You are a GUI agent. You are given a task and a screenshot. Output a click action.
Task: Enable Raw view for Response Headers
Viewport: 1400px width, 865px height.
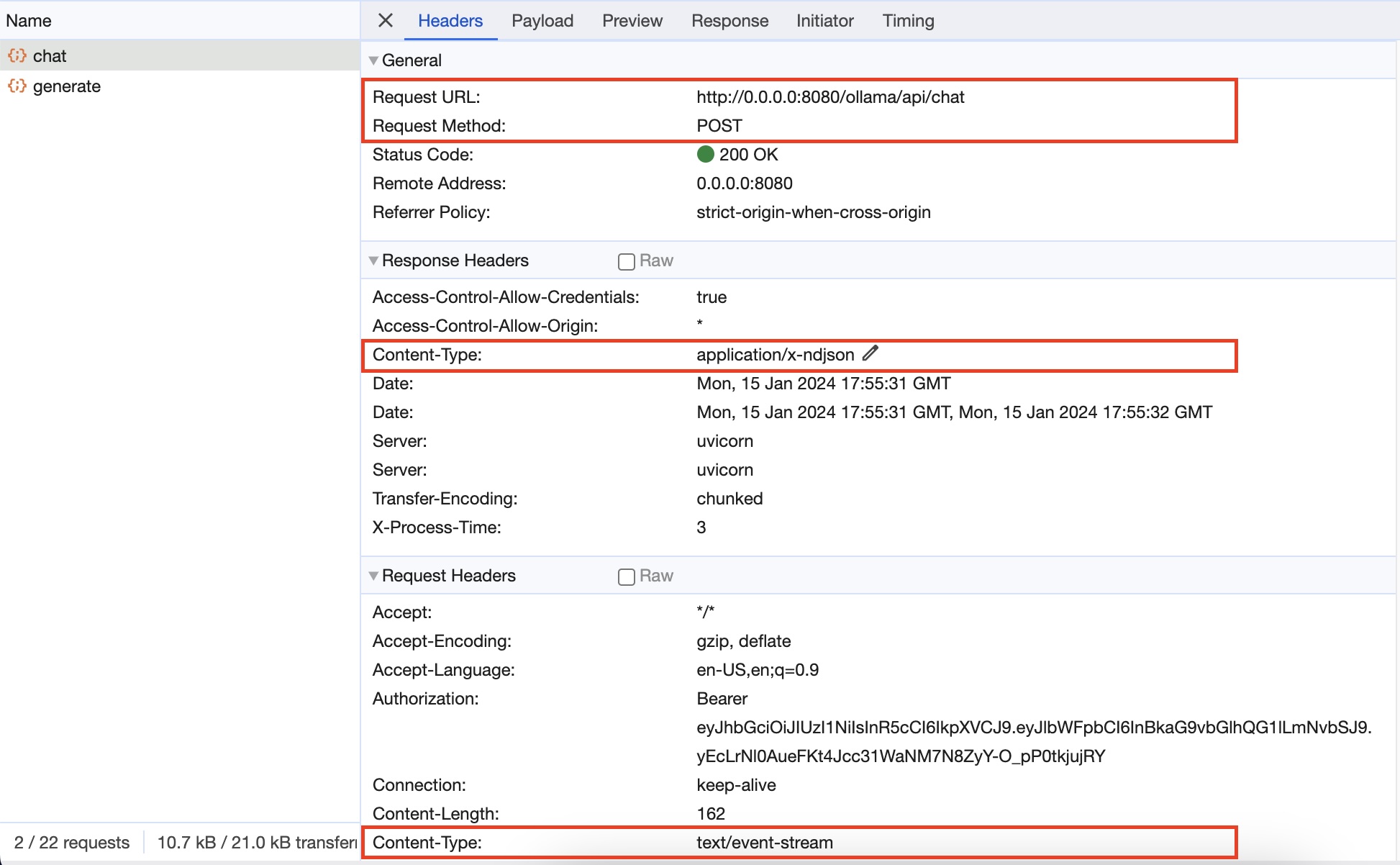point(626,261)
